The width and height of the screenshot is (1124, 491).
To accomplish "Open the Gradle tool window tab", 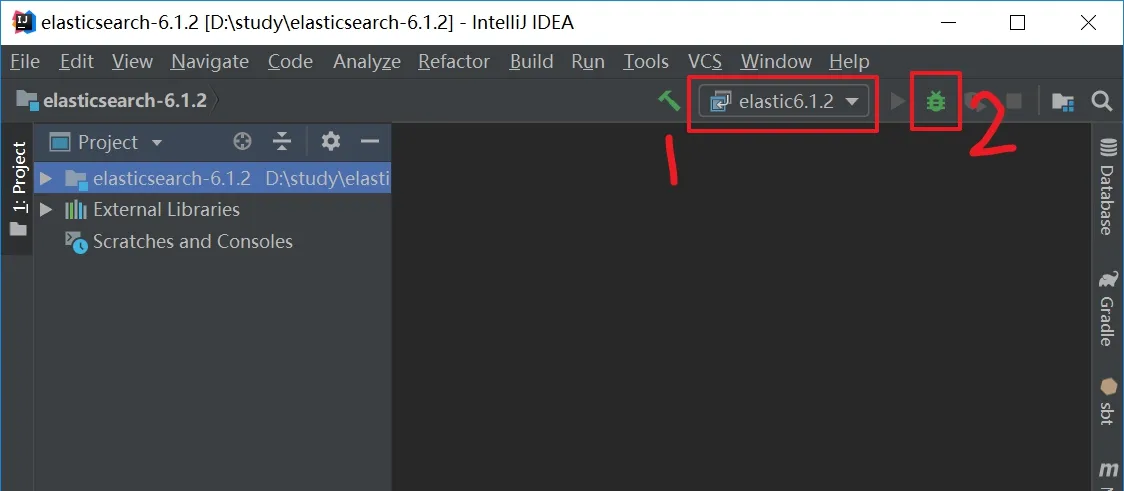I will coord(1108,308).
